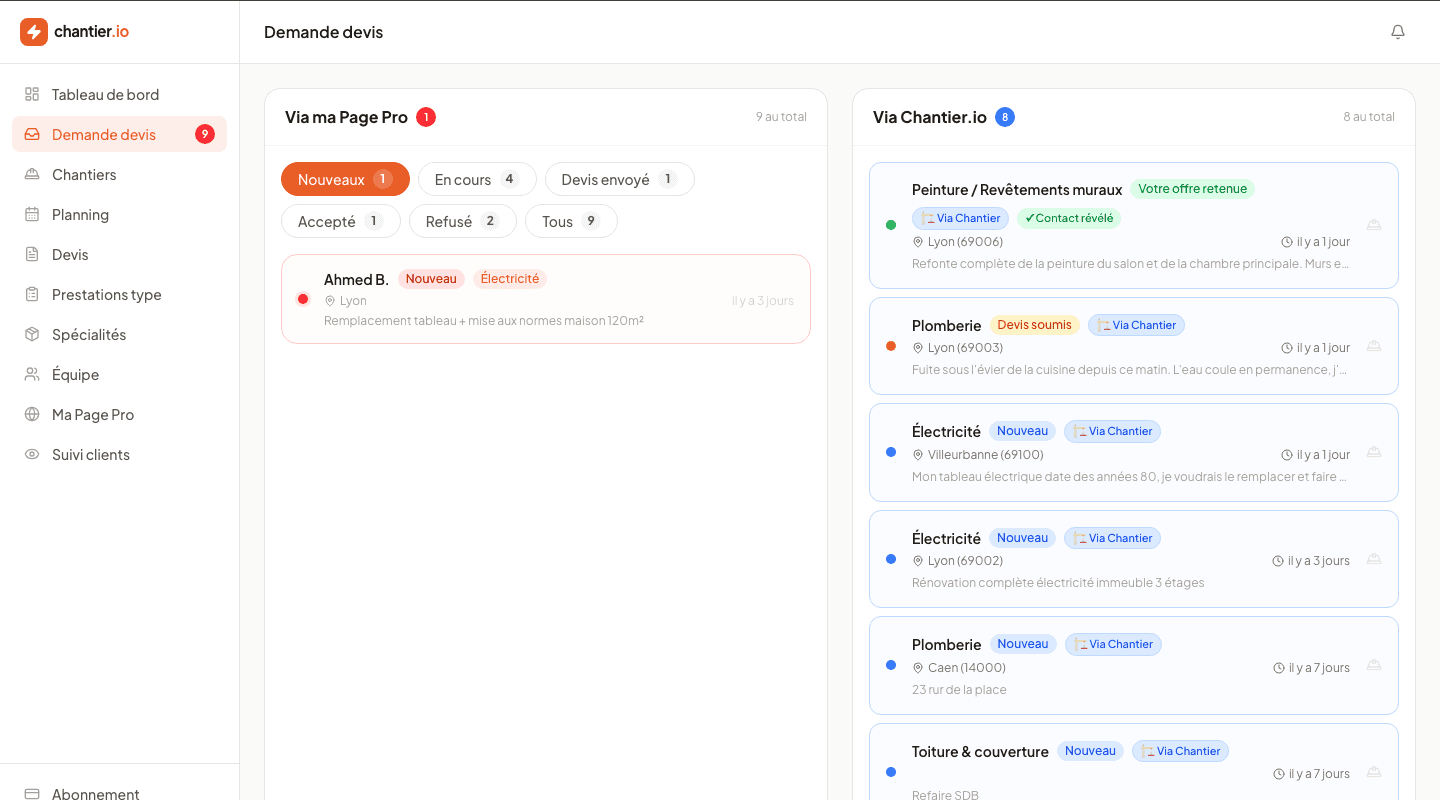Click the Abonnement card icon
This screenshot has height=800, width=1440.
(32, 793)
